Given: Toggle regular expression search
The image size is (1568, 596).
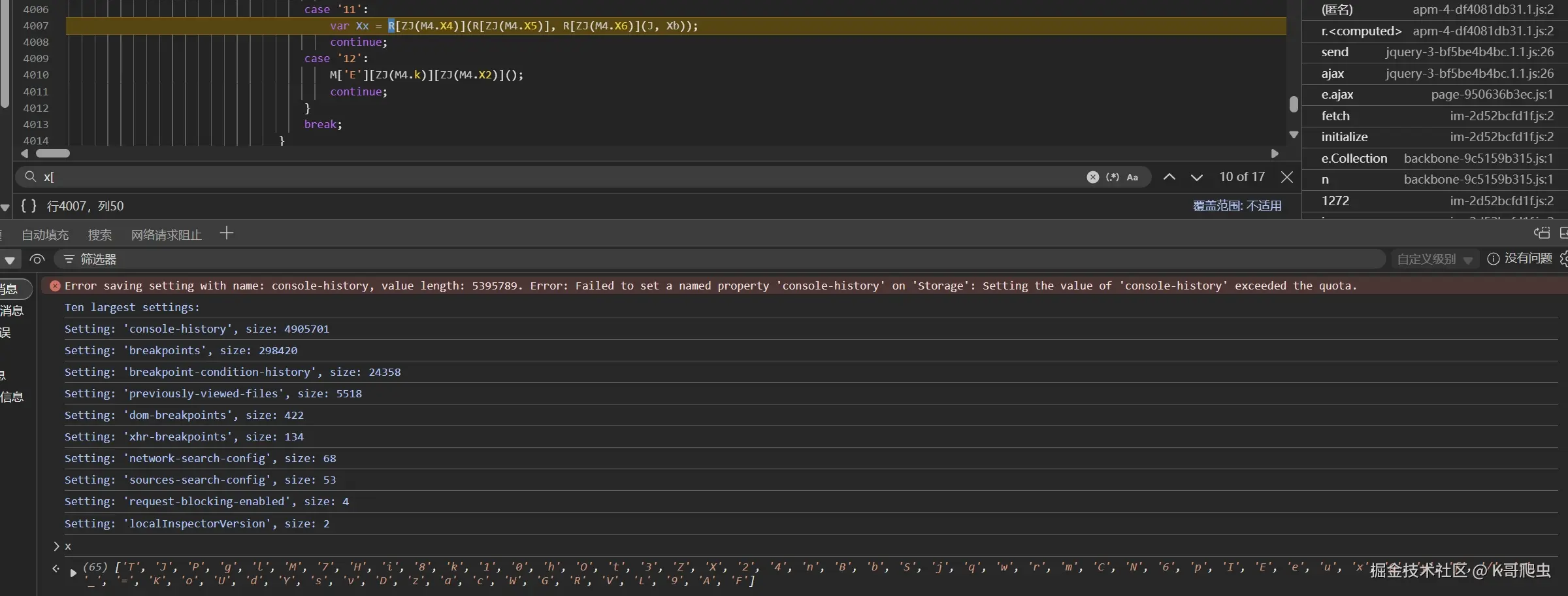Looking at the screenshot, I should tap(1112, 177).
